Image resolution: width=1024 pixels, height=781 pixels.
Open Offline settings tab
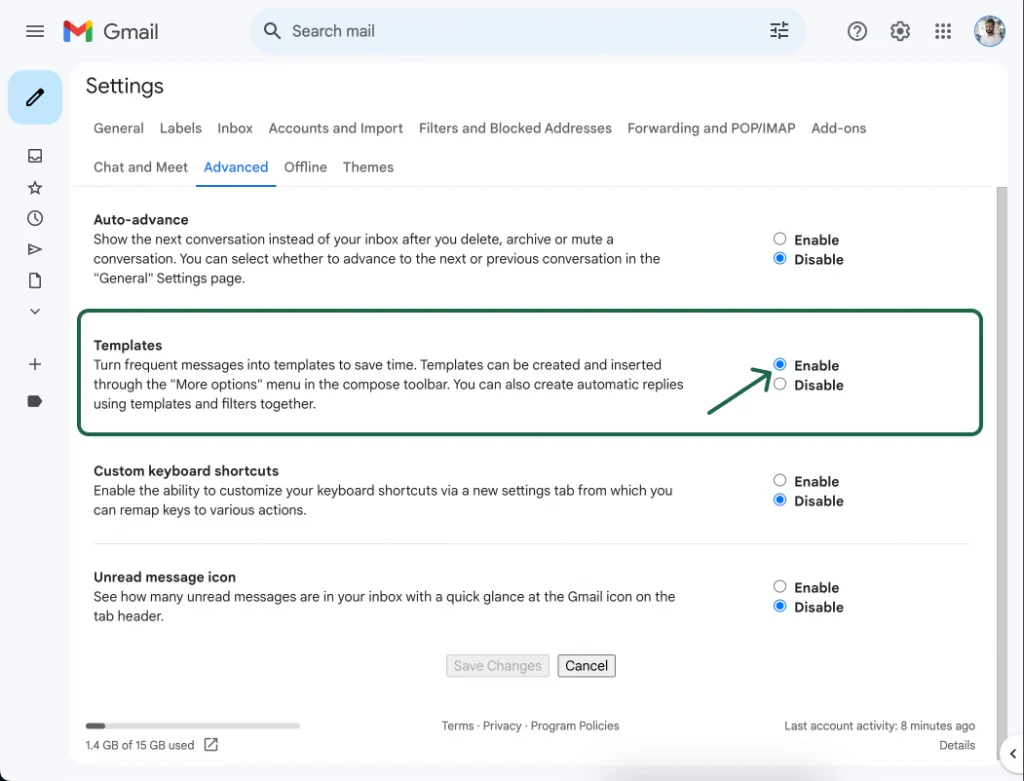pyautogui.click(x=306, y=167)
